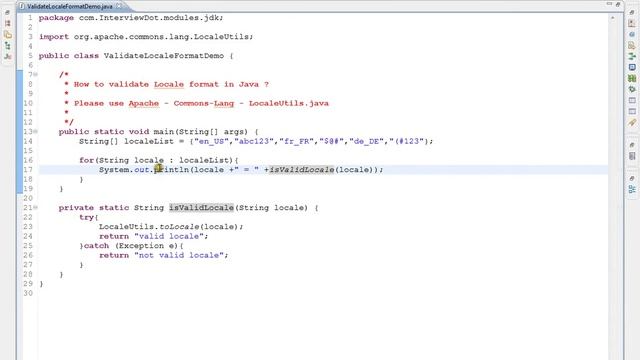Open the blue square Console view icon

pos(632,67)
